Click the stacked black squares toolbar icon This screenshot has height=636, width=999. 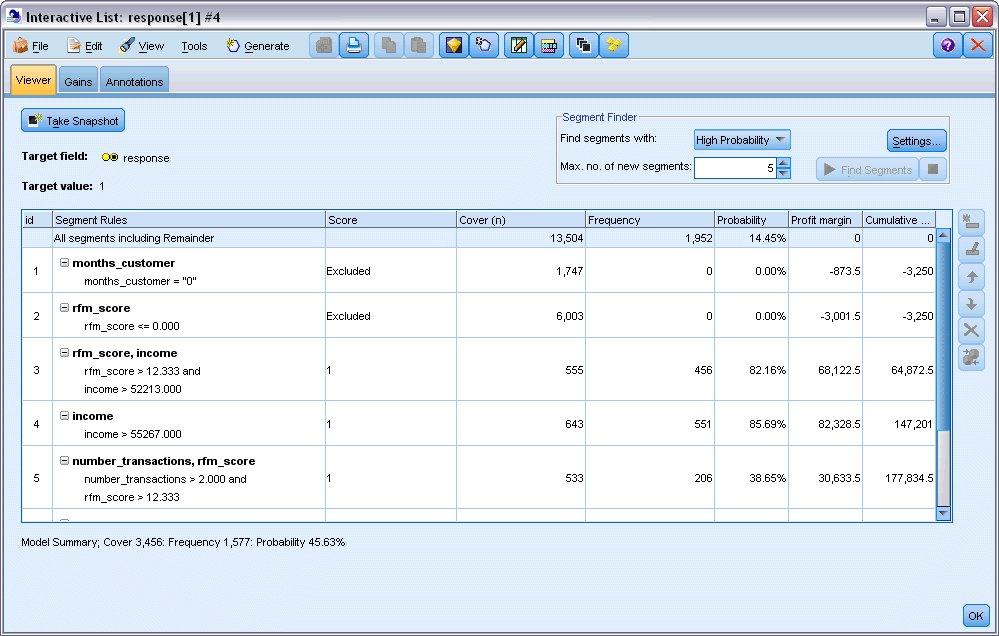click(x=584, y=45)
